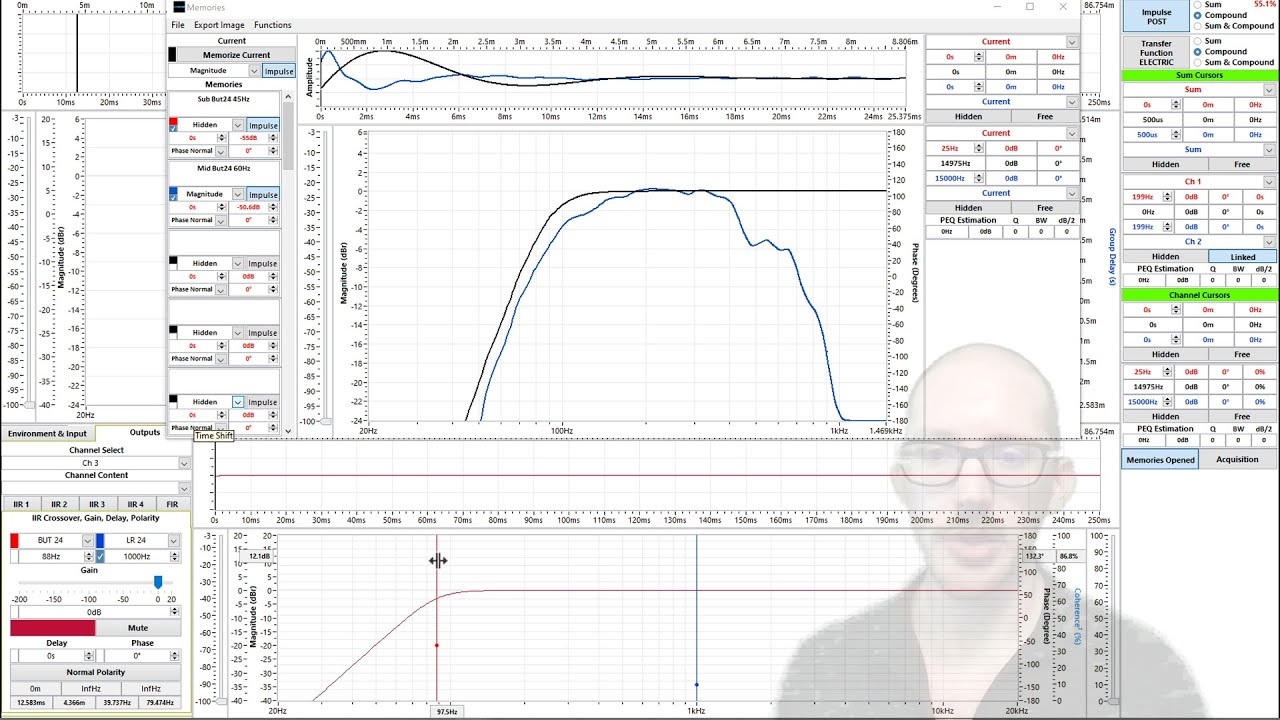Screen dimensions: 1280x720
Task: Click the Ch 1 red 199Hz stepper
Action: click(1166, 197)
